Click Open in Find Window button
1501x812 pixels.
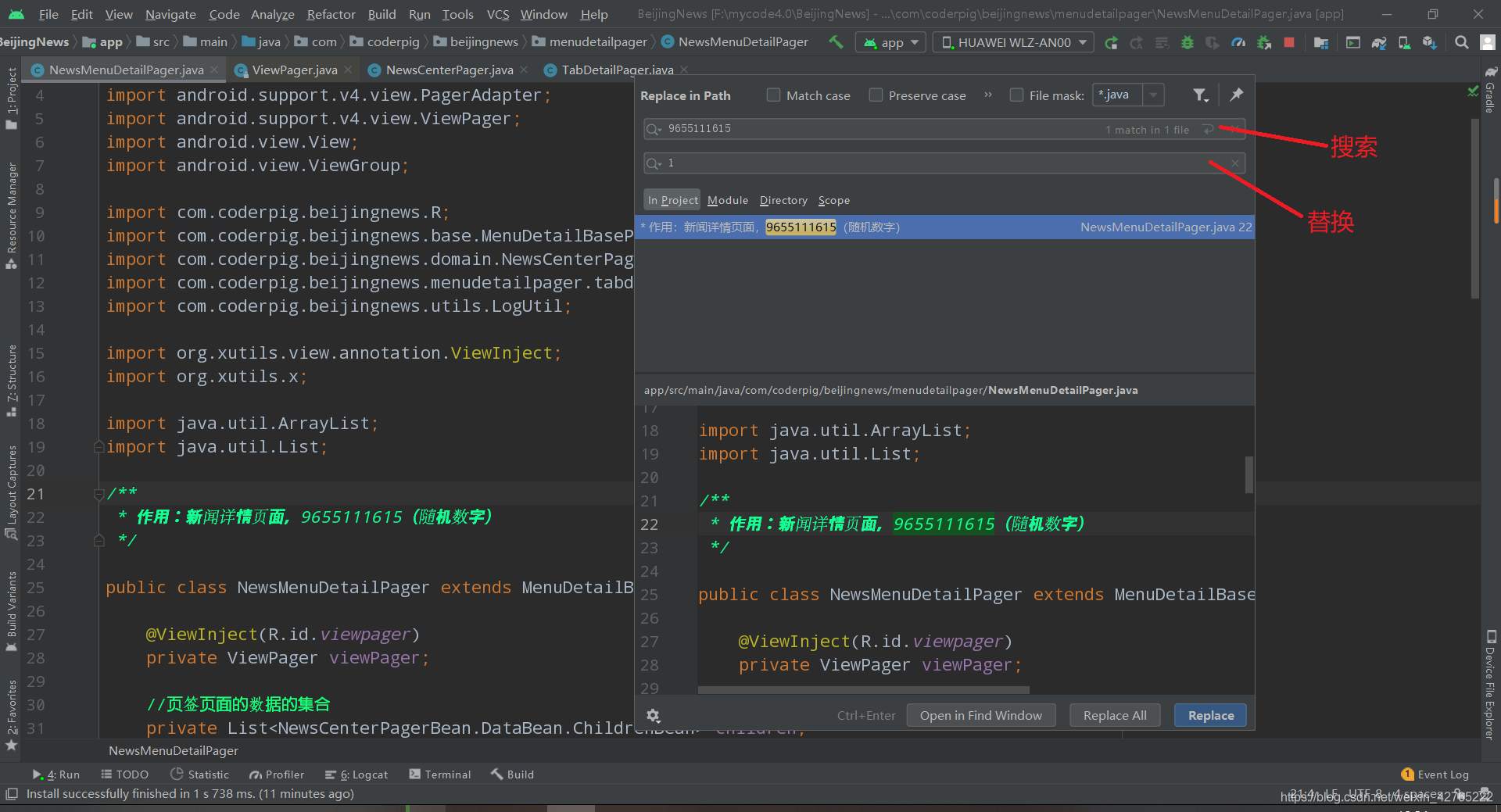click(980, 715)
